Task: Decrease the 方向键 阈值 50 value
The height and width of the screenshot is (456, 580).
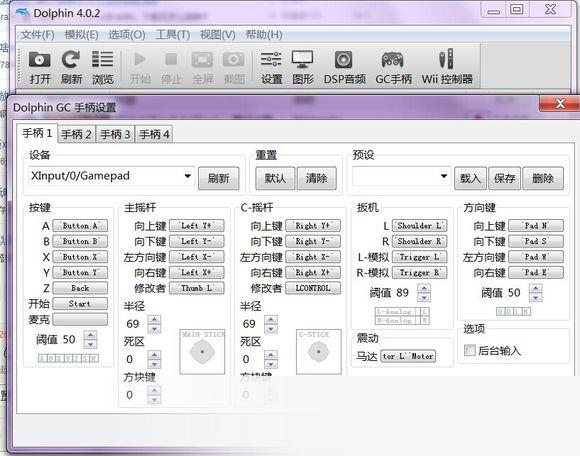Action: pyautogui.click(x=536, y=297)
